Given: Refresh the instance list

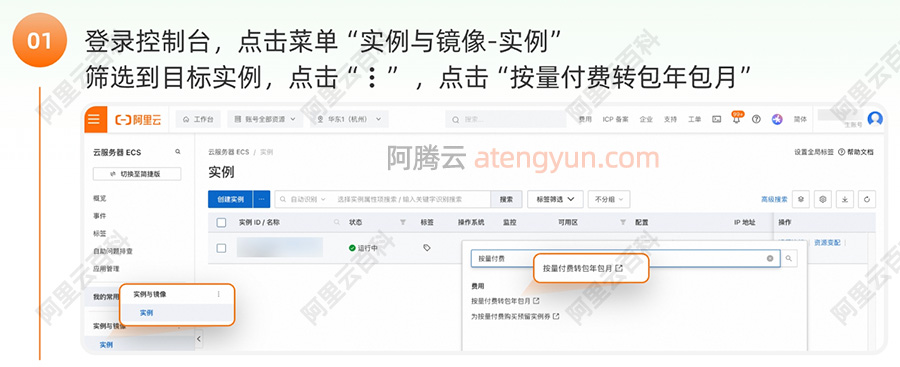Looking at the screenshot, I should 867,199.
